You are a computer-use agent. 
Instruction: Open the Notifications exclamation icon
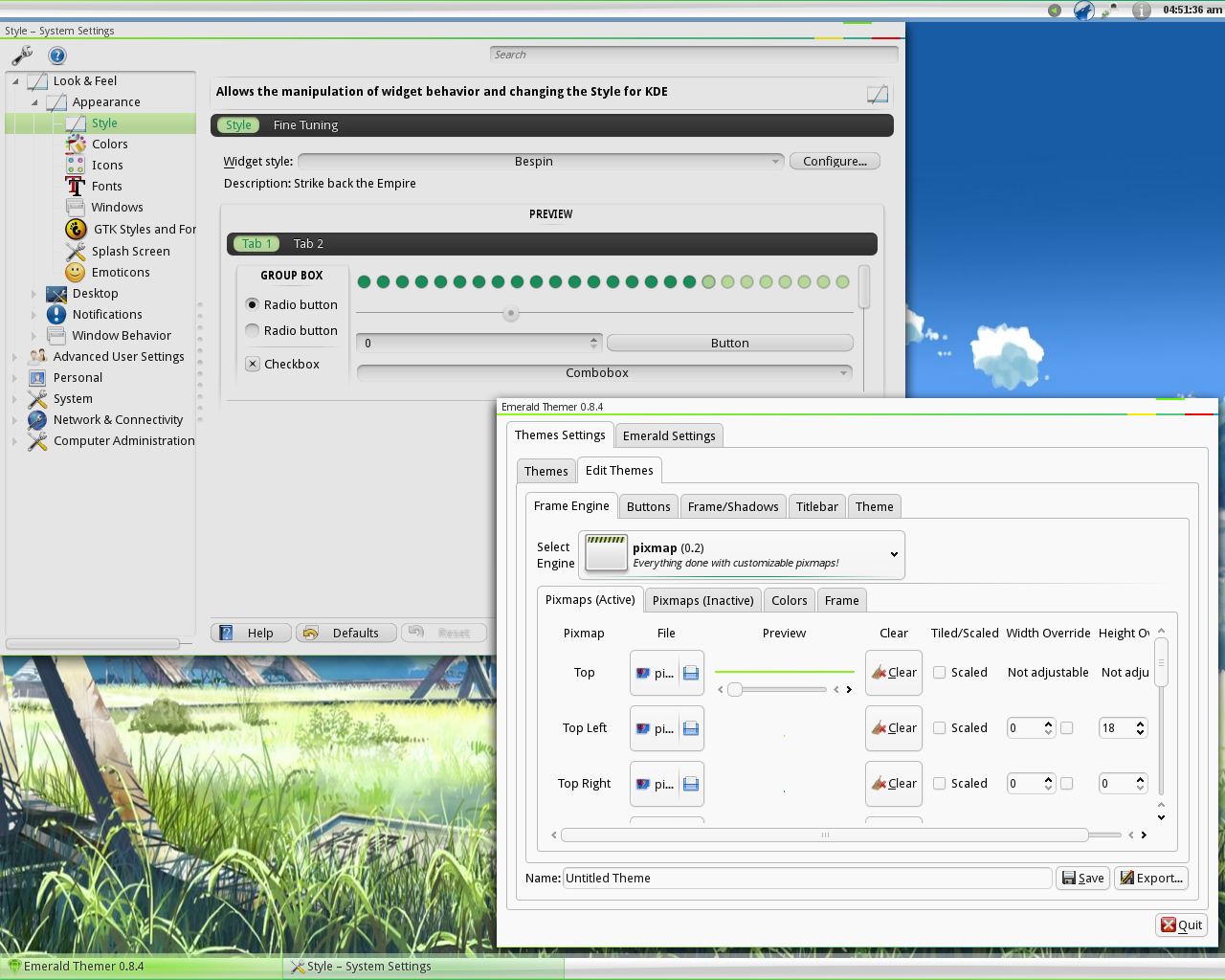point(56,314)
